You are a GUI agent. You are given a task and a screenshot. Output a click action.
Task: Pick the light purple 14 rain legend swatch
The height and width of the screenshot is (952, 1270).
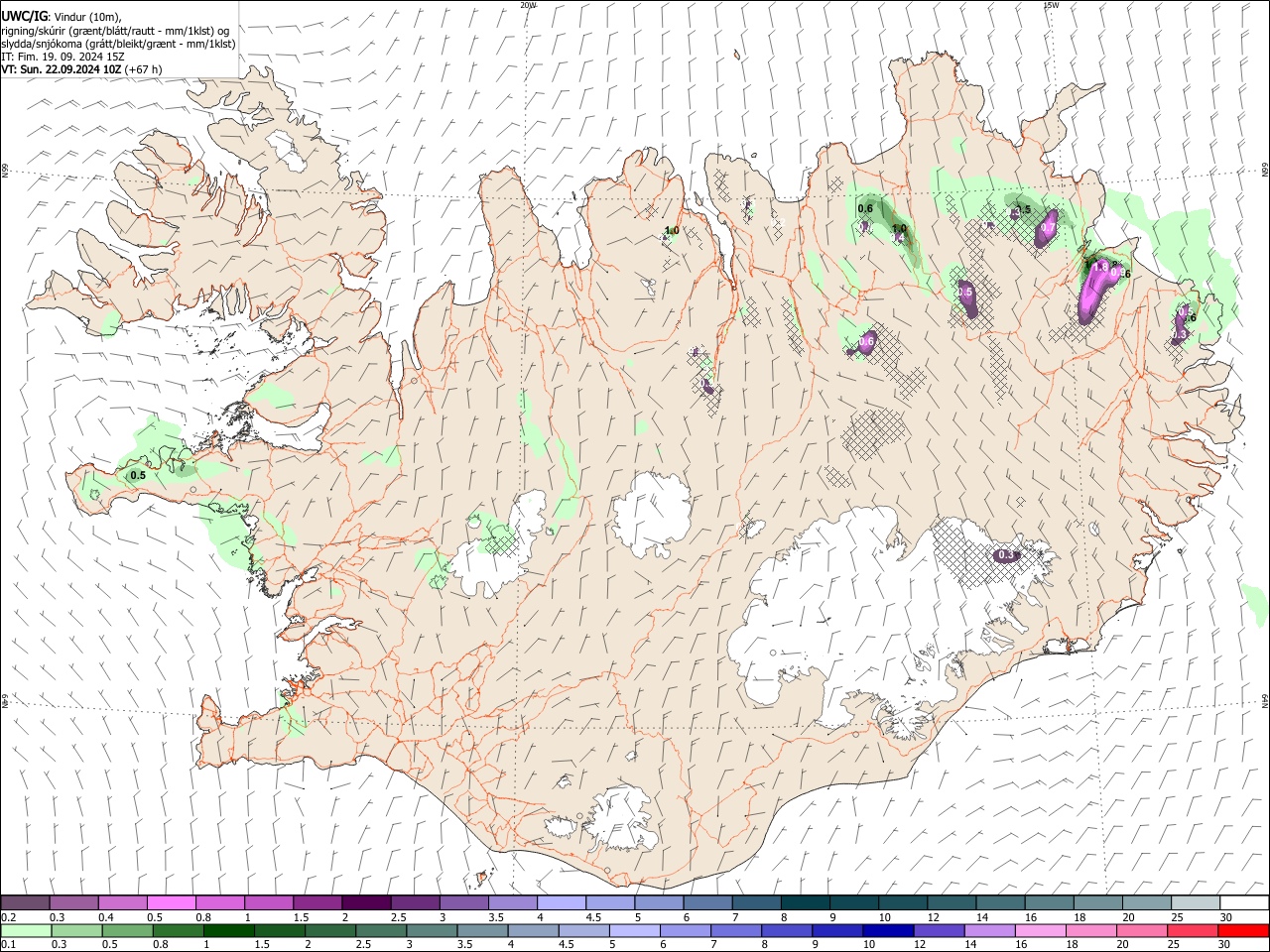pyautogui.click(x=988, y=930)
